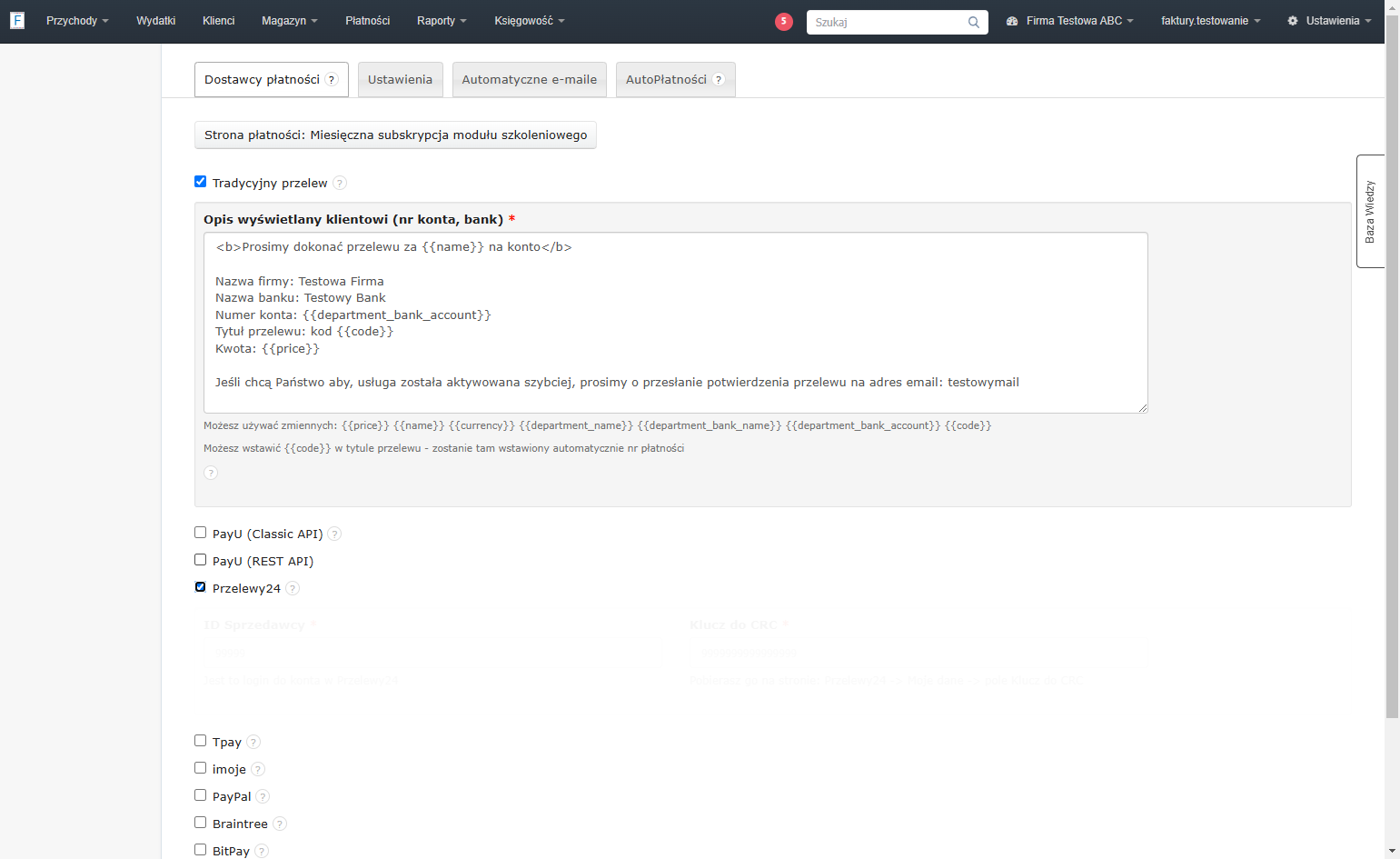1400x859 pixels.
Task: Open help icon beside PayPal
Action: coord(263,796)
